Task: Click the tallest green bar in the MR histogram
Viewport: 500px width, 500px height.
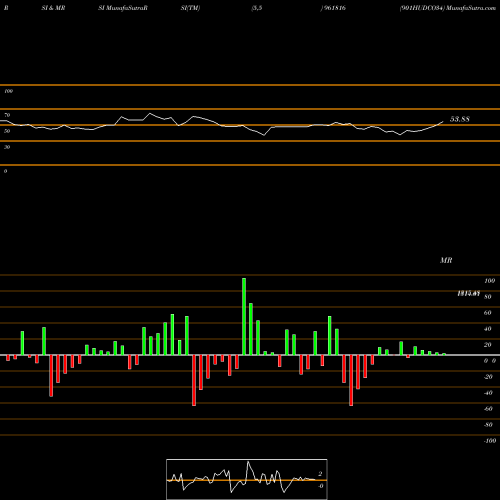Action: coord(244,316)
